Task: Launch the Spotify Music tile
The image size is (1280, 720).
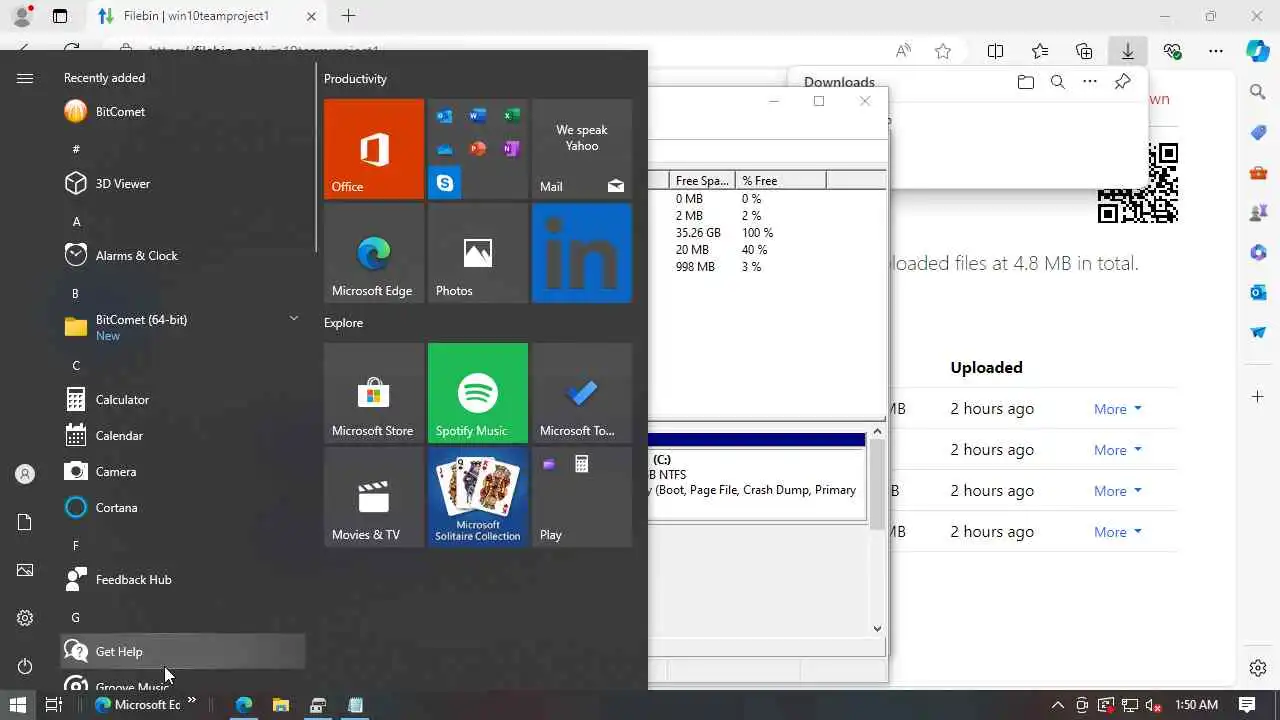Action: coord(478,393)
